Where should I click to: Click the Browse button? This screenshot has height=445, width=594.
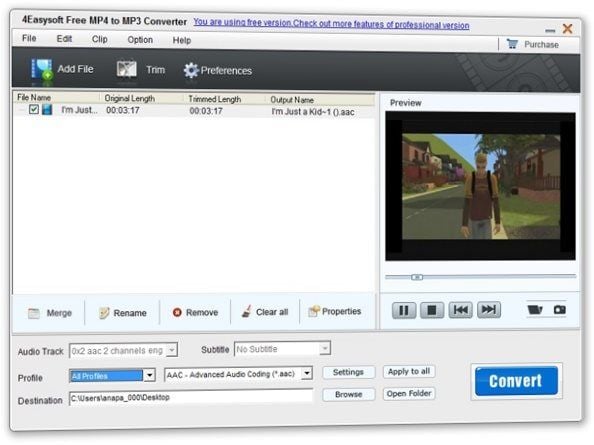(348, 394)
